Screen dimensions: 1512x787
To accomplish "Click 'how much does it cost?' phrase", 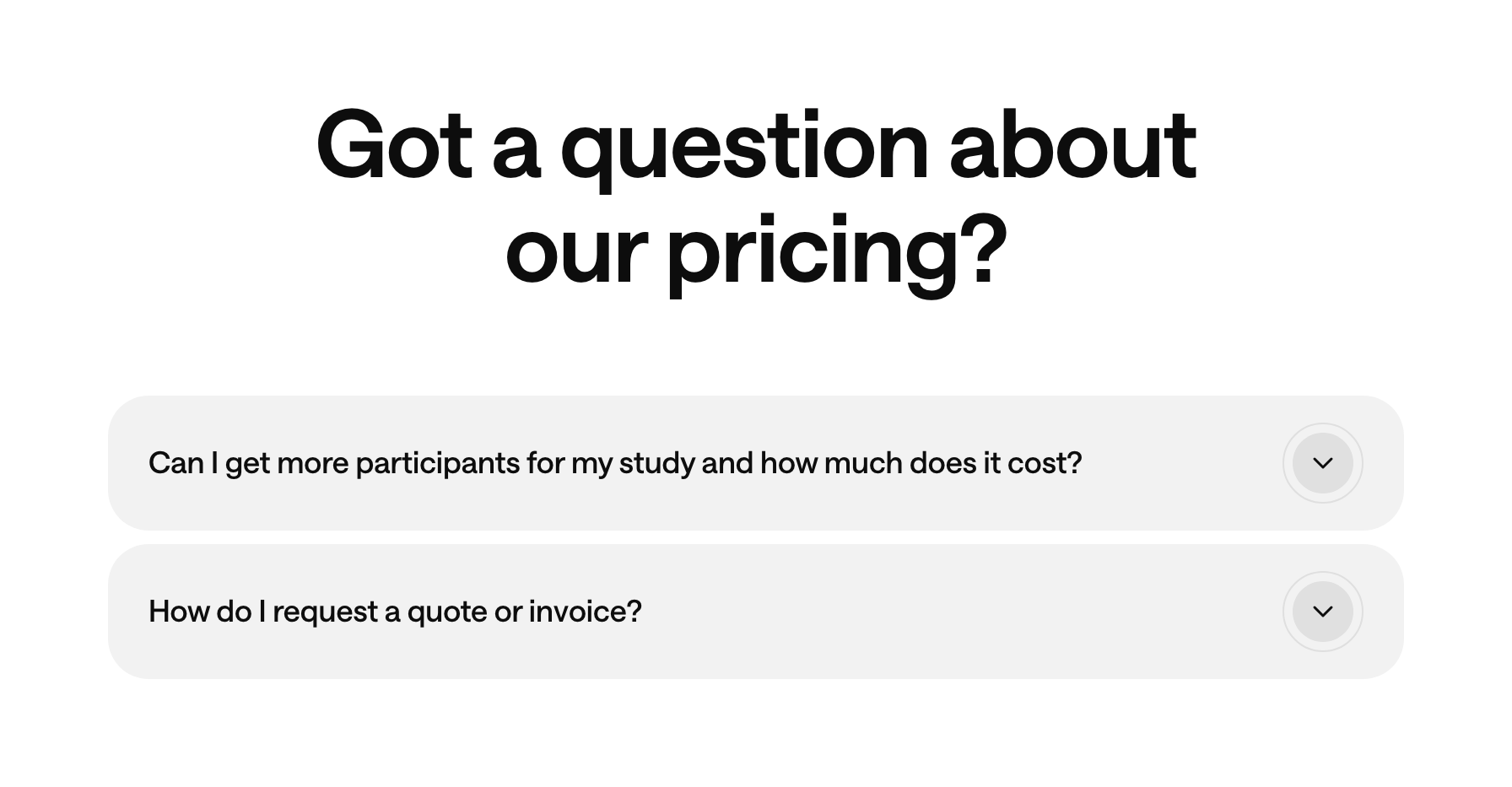I will [x=921, y=463].
